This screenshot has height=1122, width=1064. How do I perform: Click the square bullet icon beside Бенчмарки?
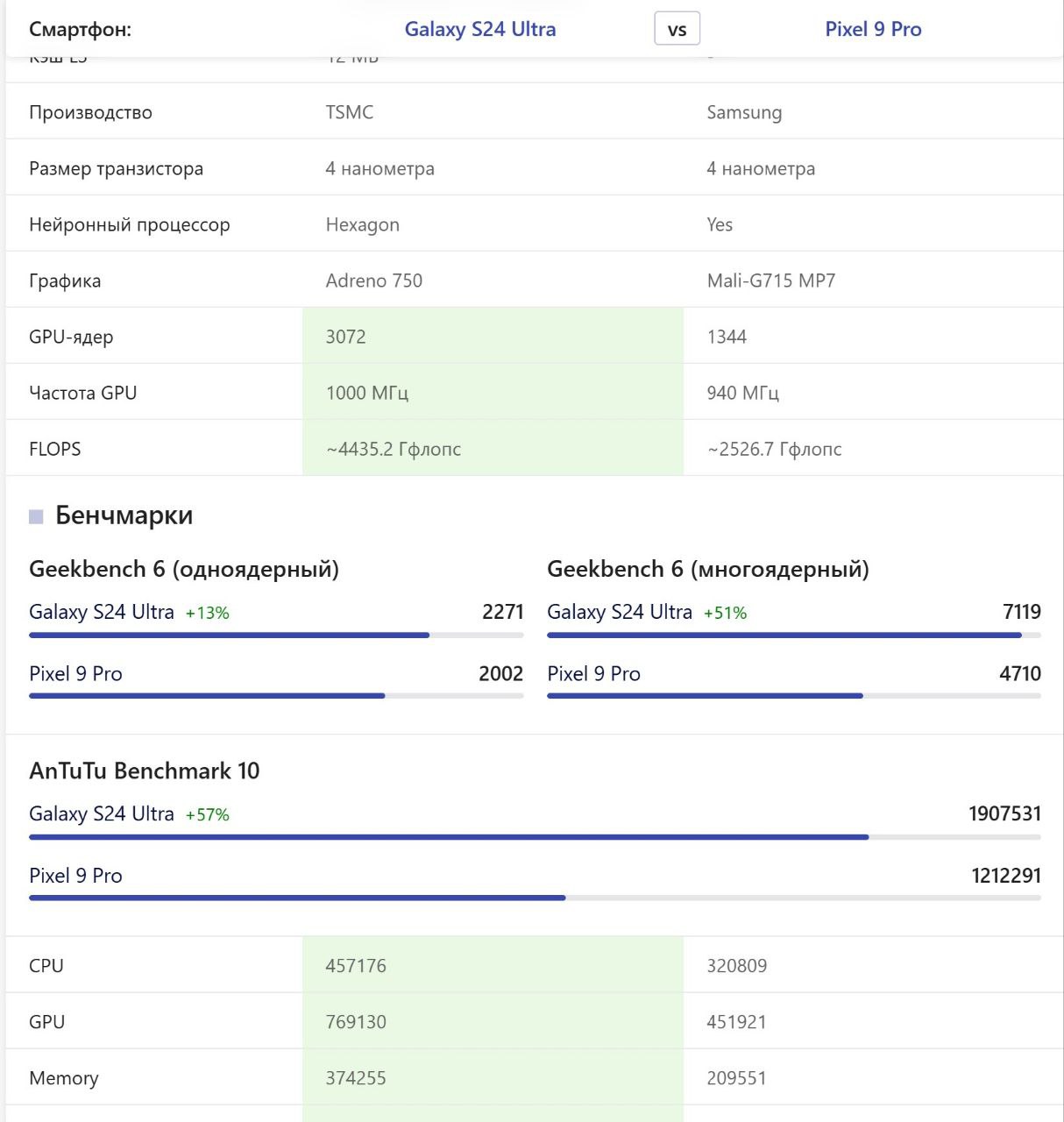36,516
